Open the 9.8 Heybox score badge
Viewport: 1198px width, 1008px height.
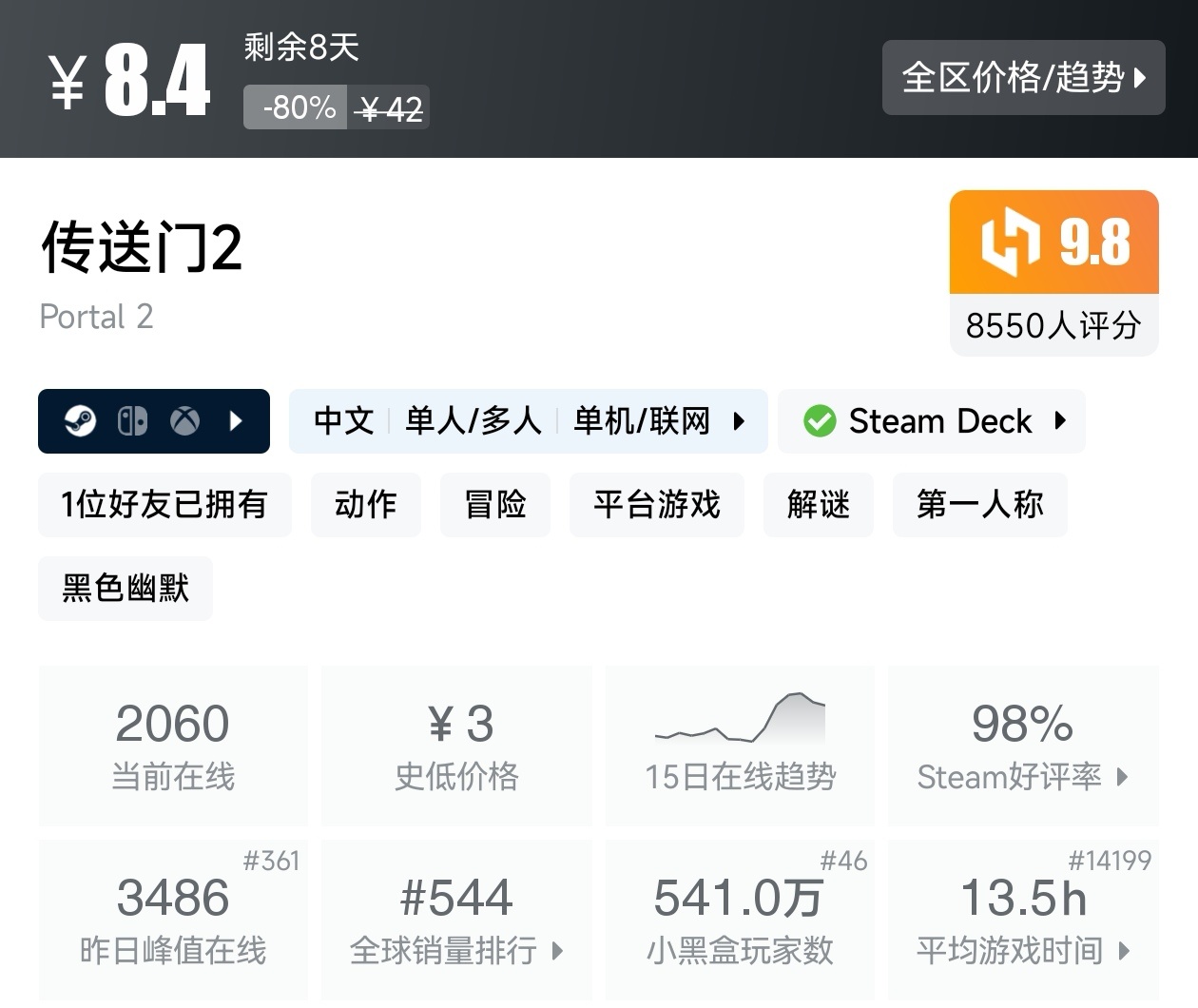coord(1054,242)
